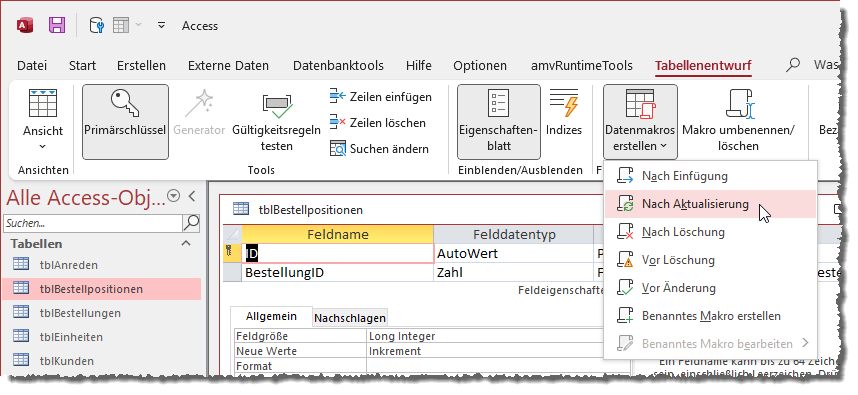This screenshot has width=858, height=395.
Task: Switch to the Erstellen tab
Action: [x=141, y=66]
